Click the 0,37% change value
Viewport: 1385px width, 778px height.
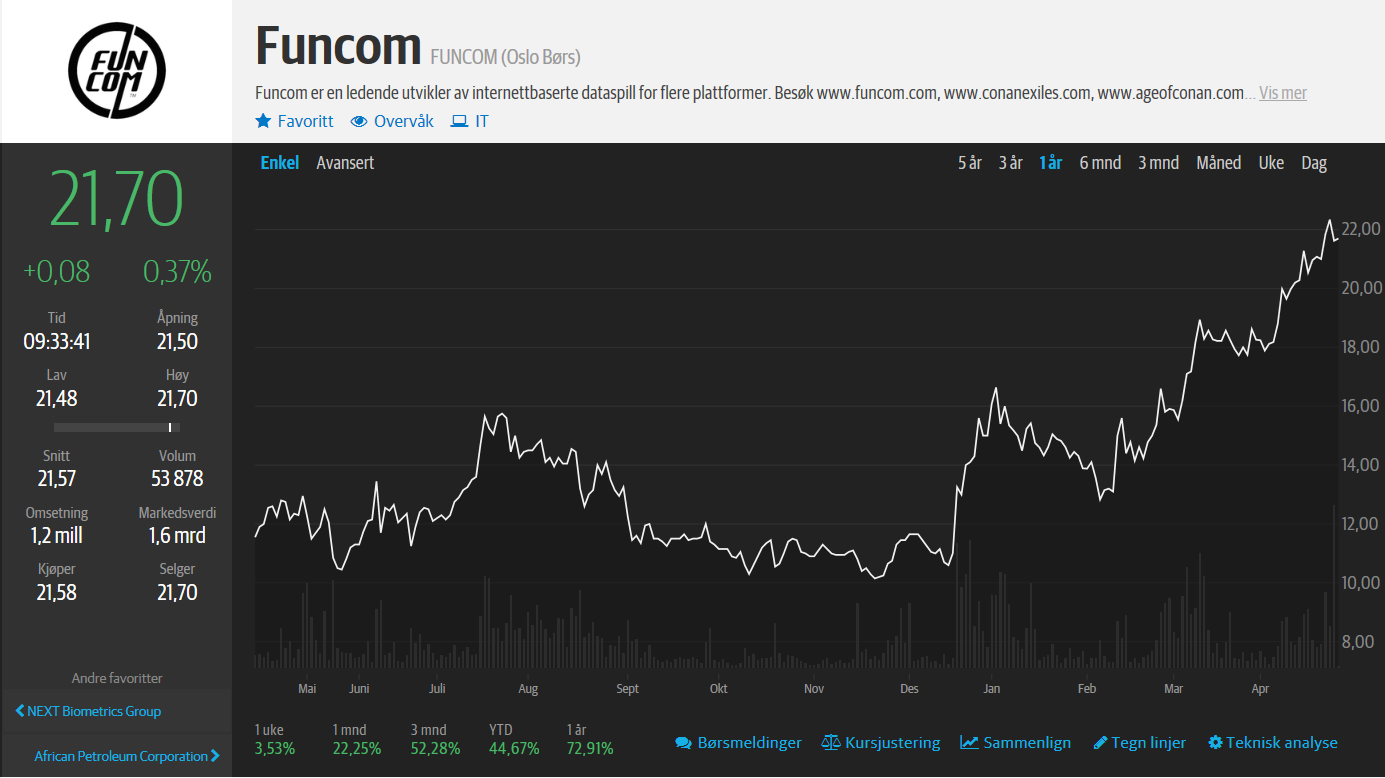coord(177,271)
